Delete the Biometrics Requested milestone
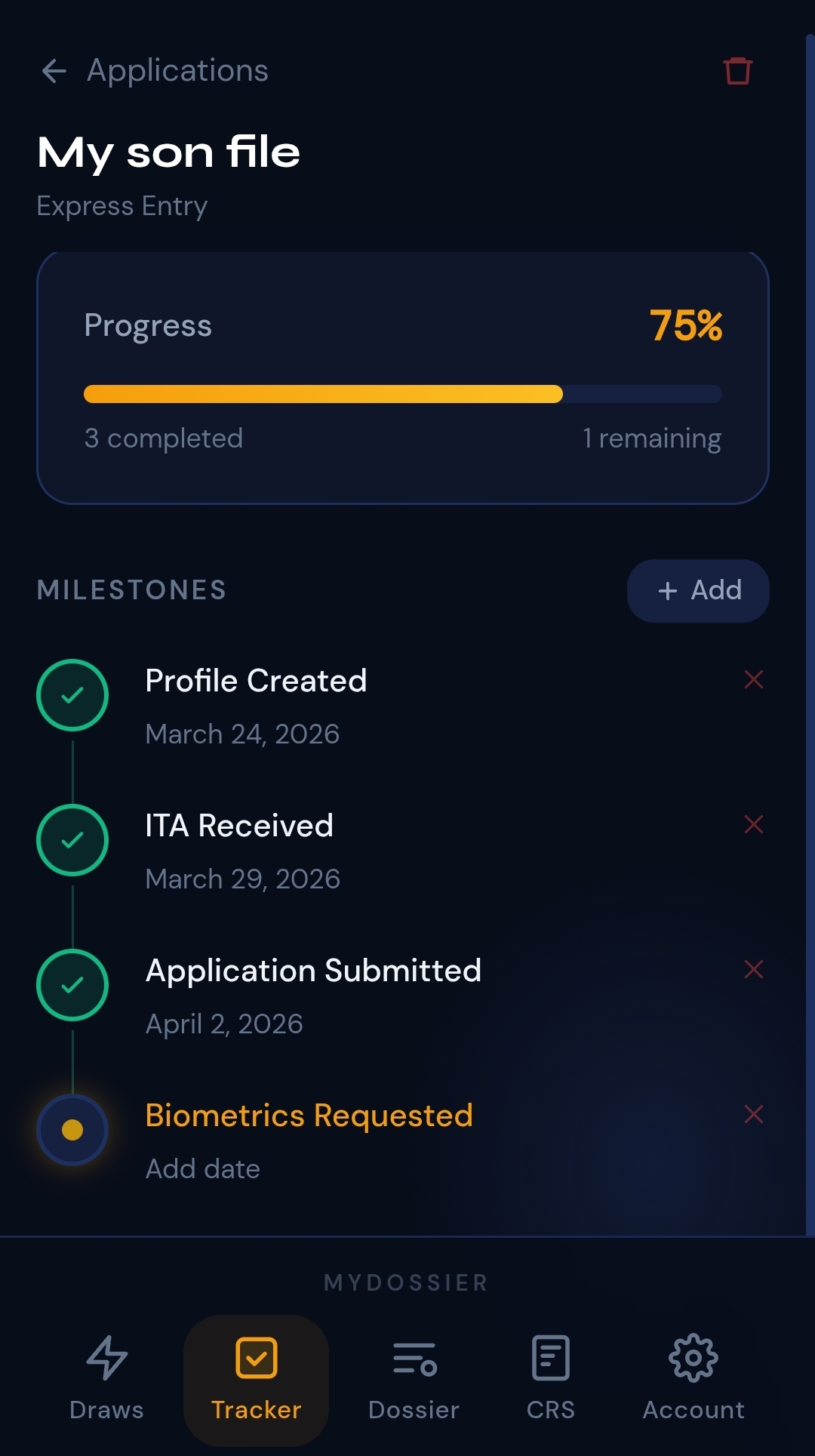Screen dimensions: 815x1456 click(753, 1114)
